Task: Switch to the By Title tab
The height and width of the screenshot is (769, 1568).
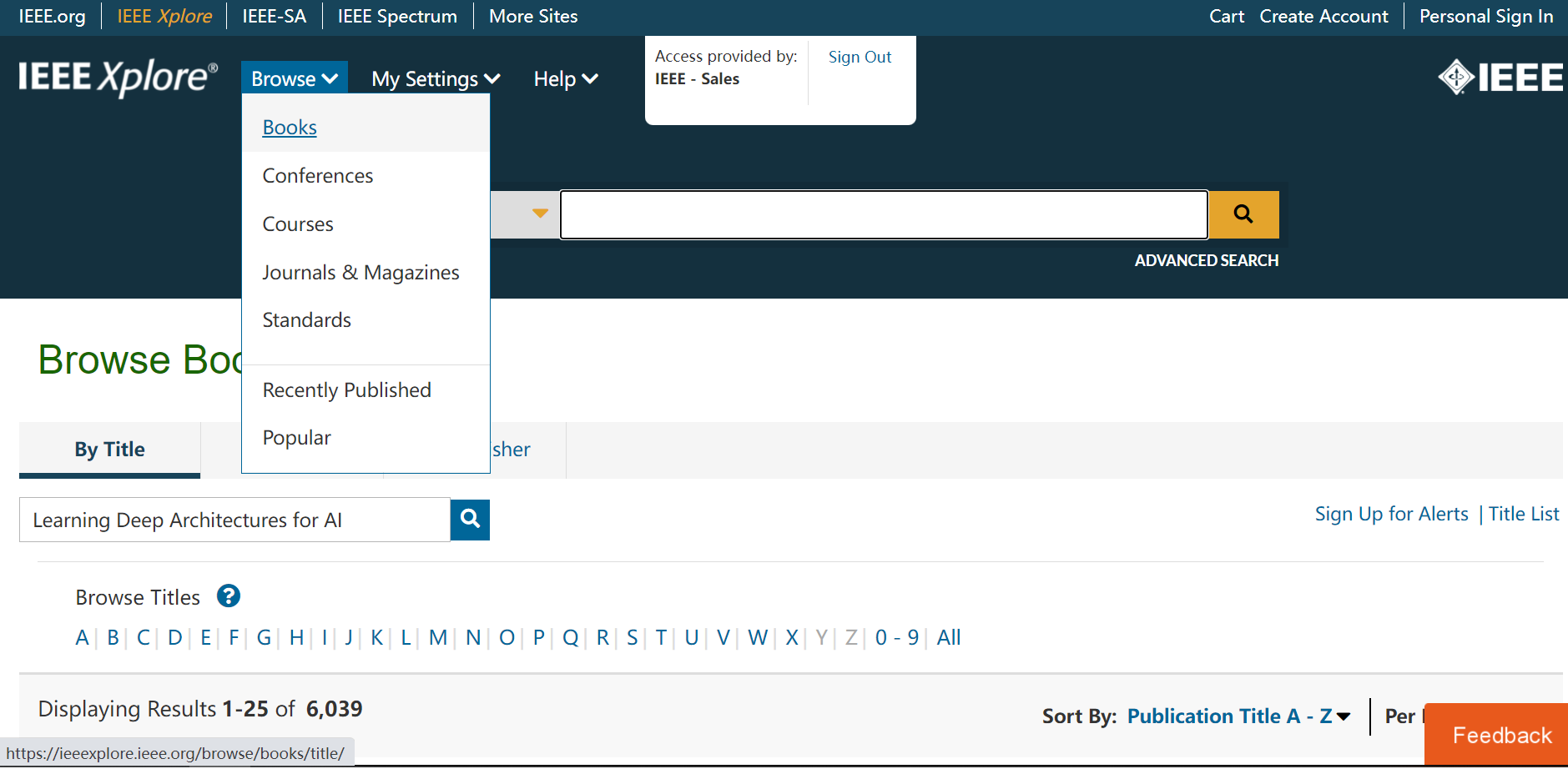Action: (109, 450)
